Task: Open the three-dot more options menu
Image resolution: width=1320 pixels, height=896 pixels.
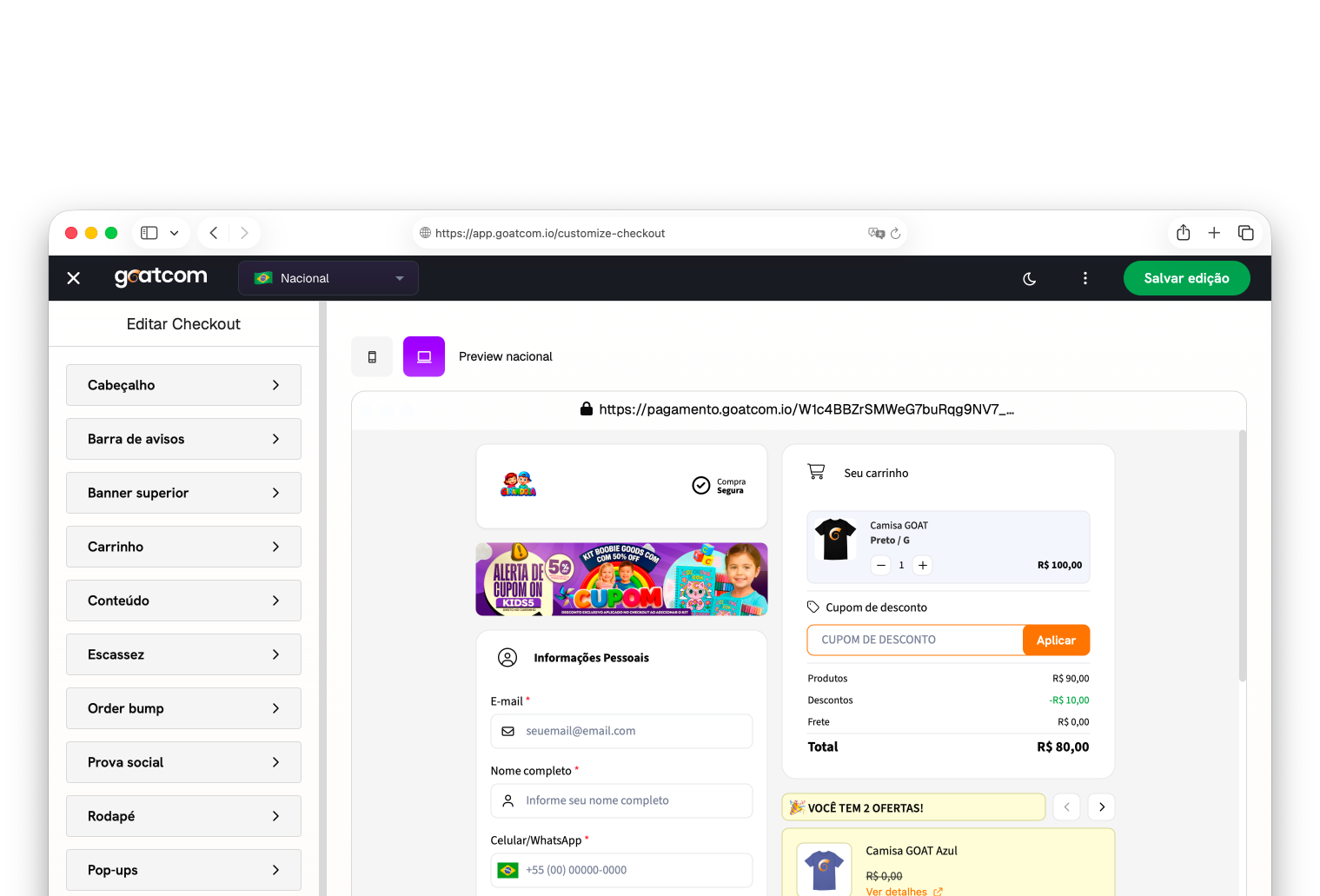Action: (x=1085, y=279)
